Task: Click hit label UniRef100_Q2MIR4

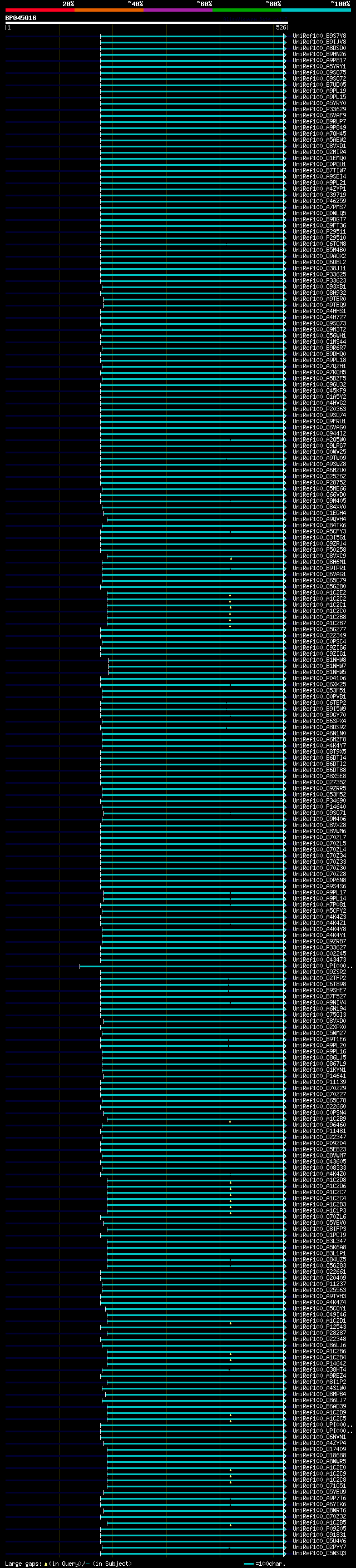Action: 319,152
